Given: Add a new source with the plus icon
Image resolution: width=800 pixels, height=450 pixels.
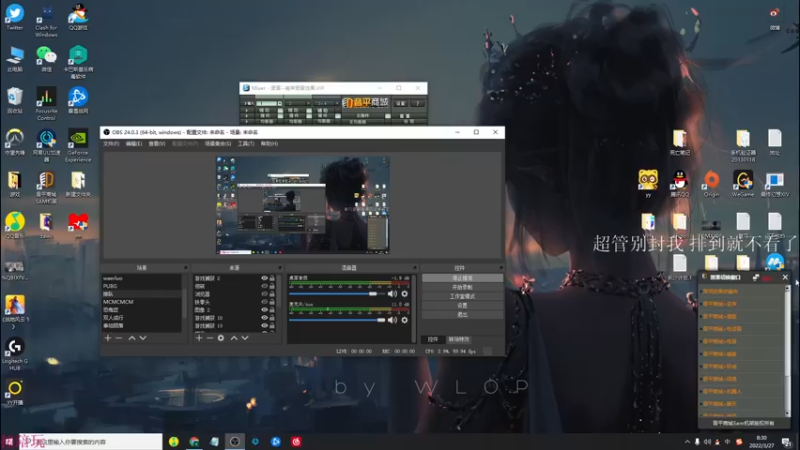Looking at the screenshot, I should pyautogui.click(x=199, y=338).
